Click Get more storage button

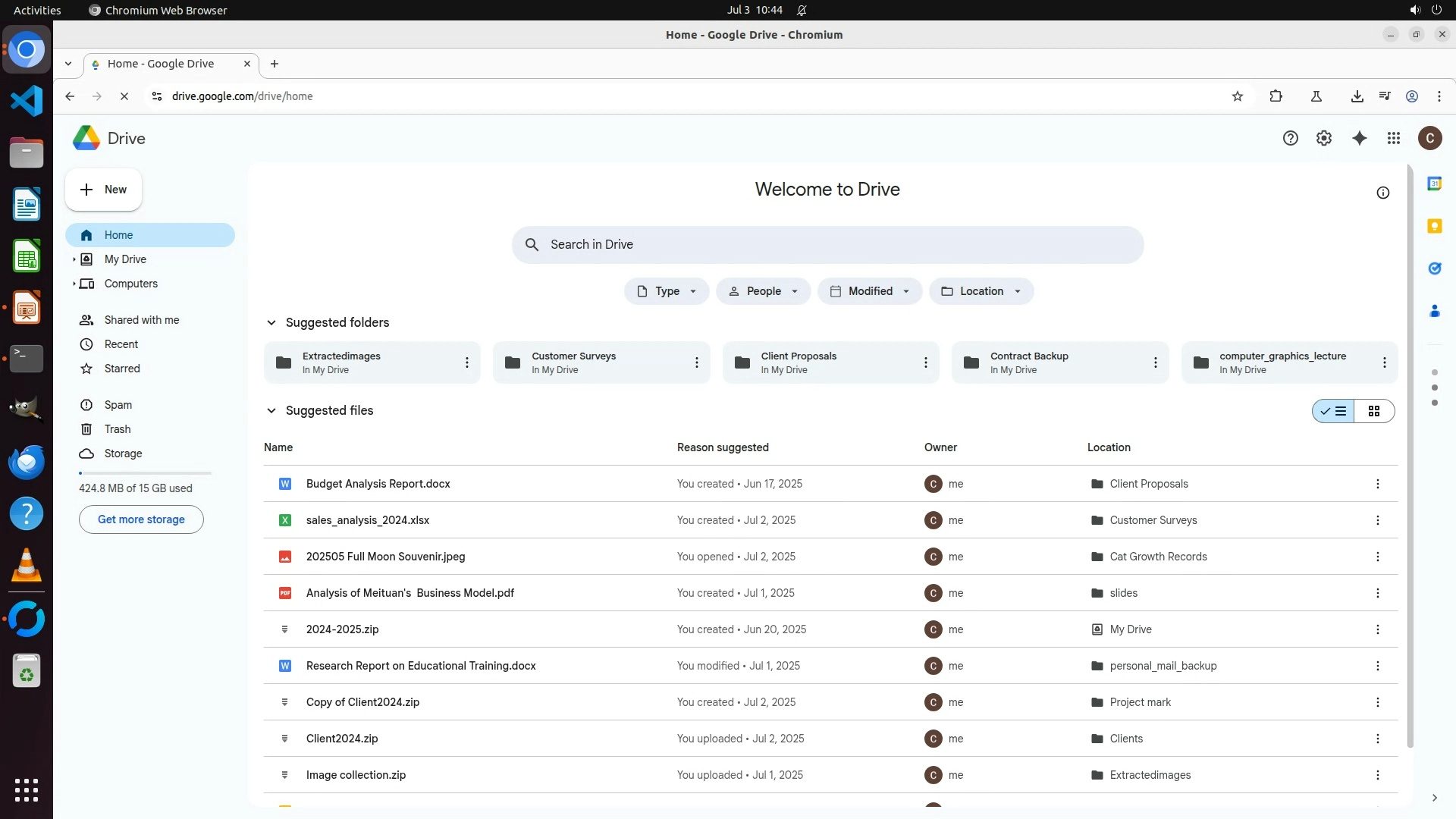[x=141, y=519]
